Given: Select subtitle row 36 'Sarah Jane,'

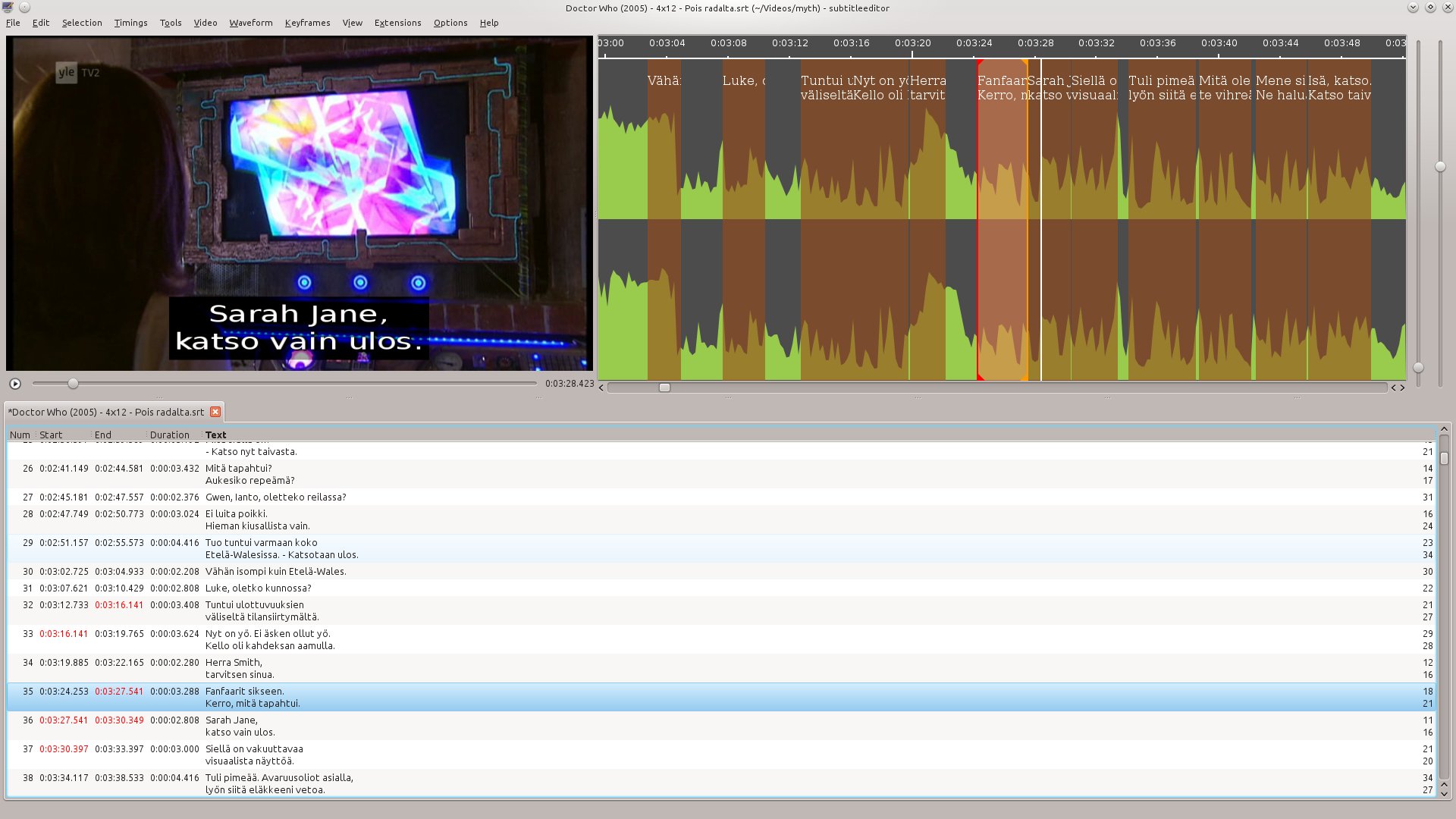Looking at the screenshot, I should pos(720,726).
